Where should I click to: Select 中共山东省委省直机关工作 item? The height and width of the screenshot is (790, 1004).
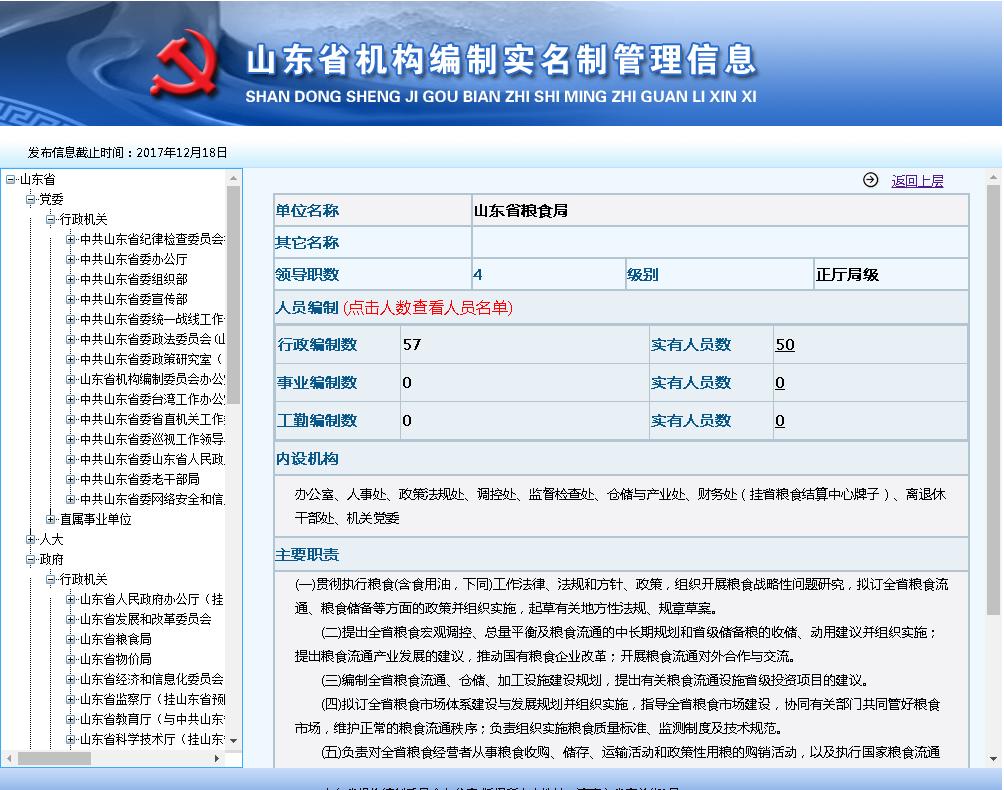tap(152, 419)
